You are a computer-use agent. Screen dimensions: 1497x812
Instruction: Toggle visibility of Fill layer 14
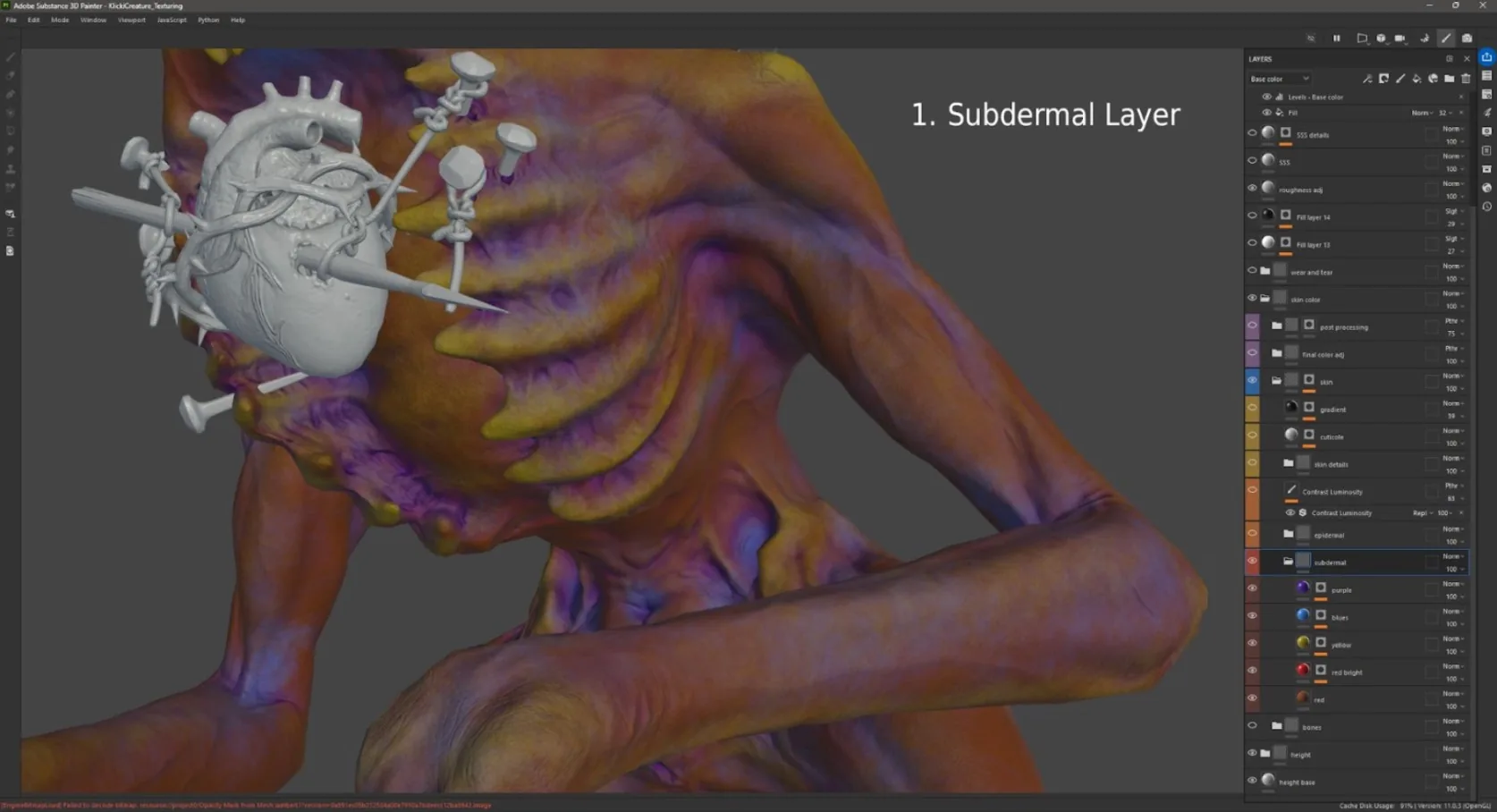pos(1252,216)
